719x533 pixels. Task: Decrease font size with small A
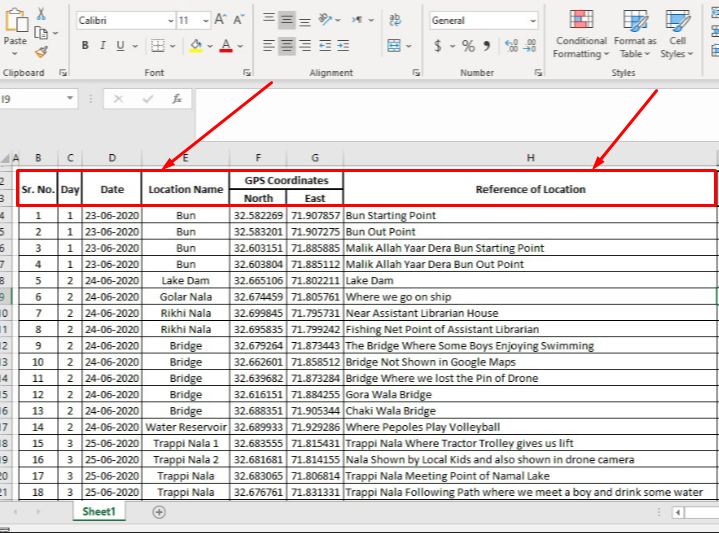(238, 20)
